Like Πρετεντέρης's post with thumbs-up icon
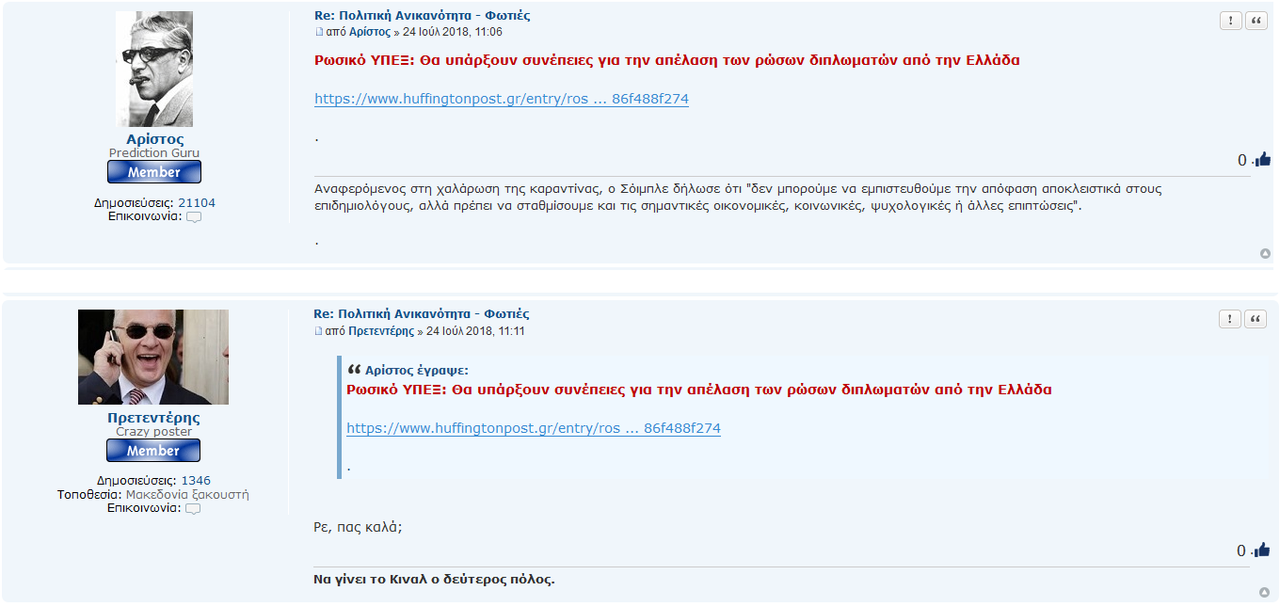The height and width of the screenshot is (605, 1280). [1262, 549]
